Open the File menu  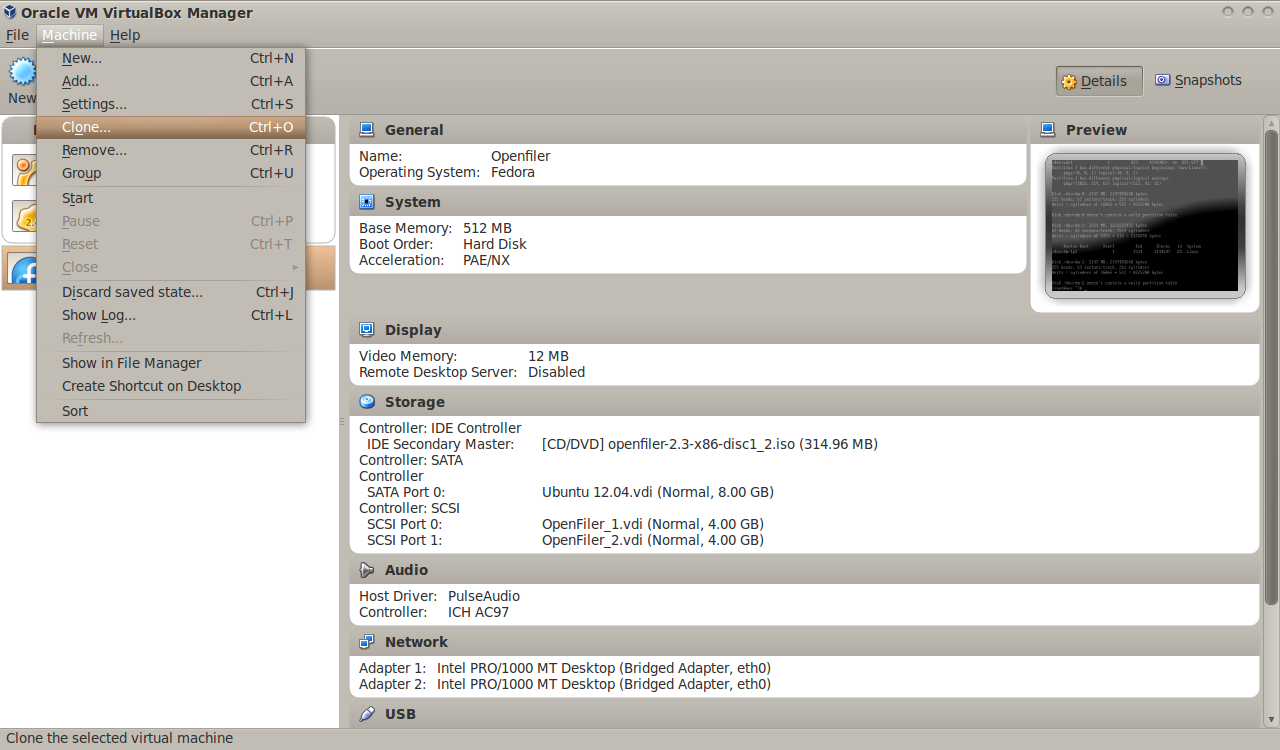(x=17, y=35)
